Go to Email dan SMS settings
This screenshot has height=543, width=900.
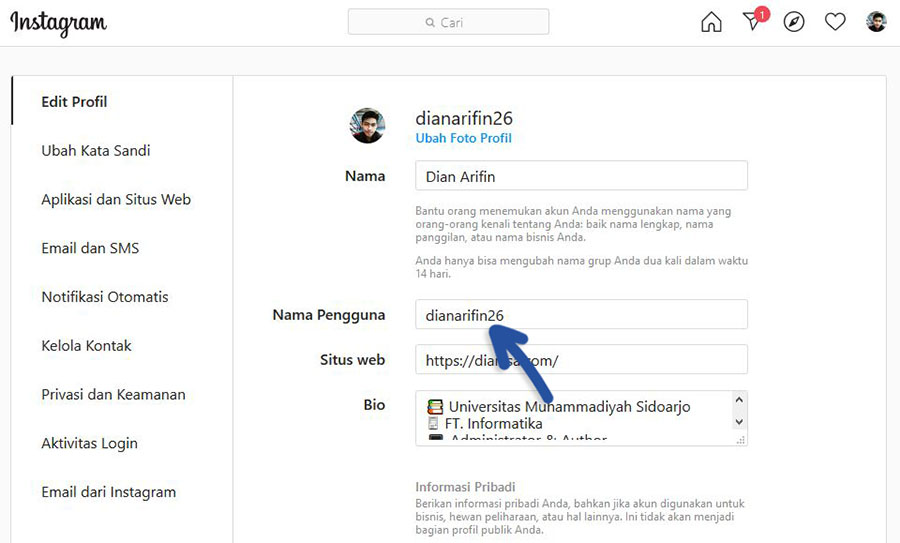click(90, 248)
